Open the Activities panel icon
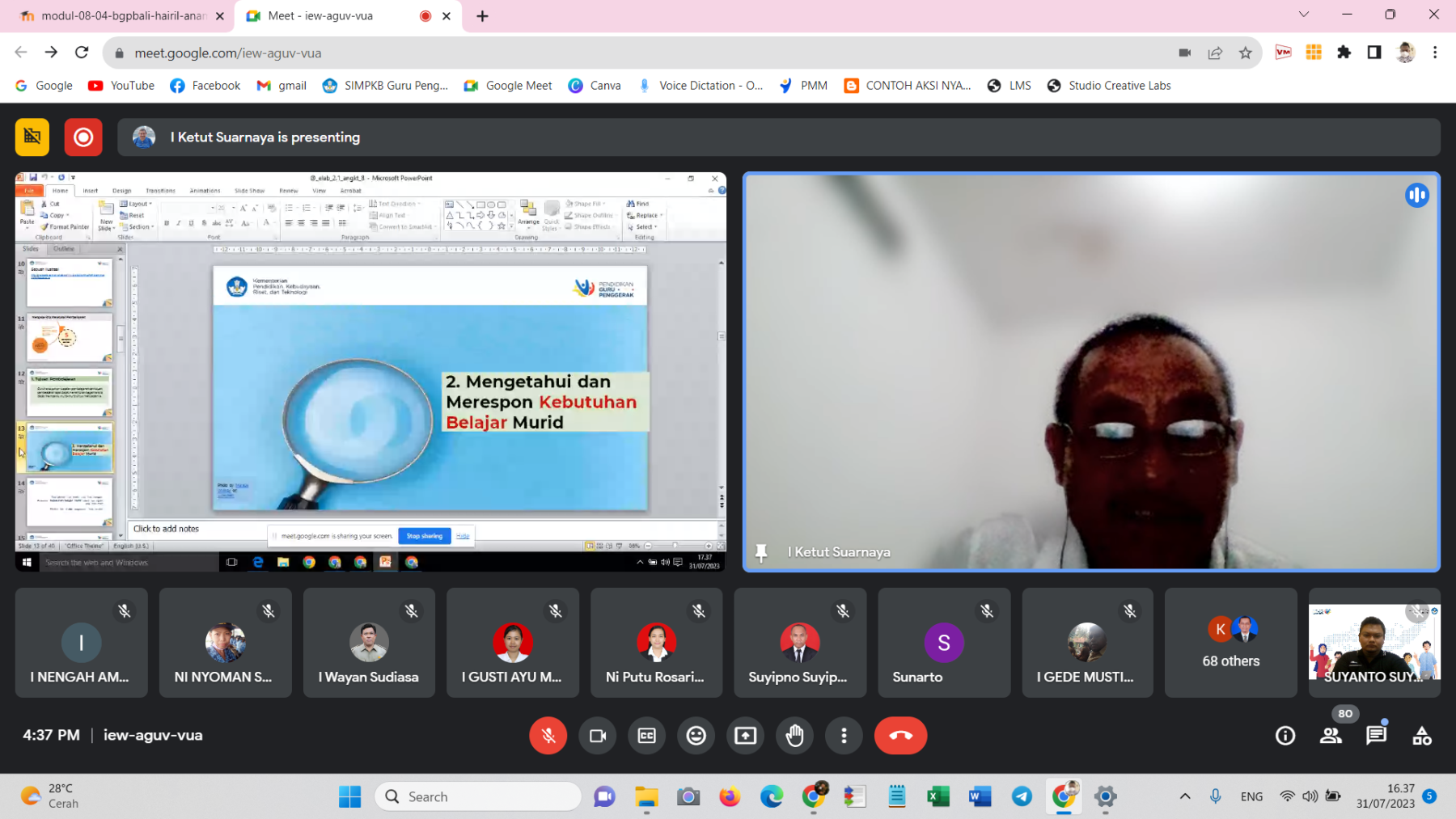 point(1421,736)
